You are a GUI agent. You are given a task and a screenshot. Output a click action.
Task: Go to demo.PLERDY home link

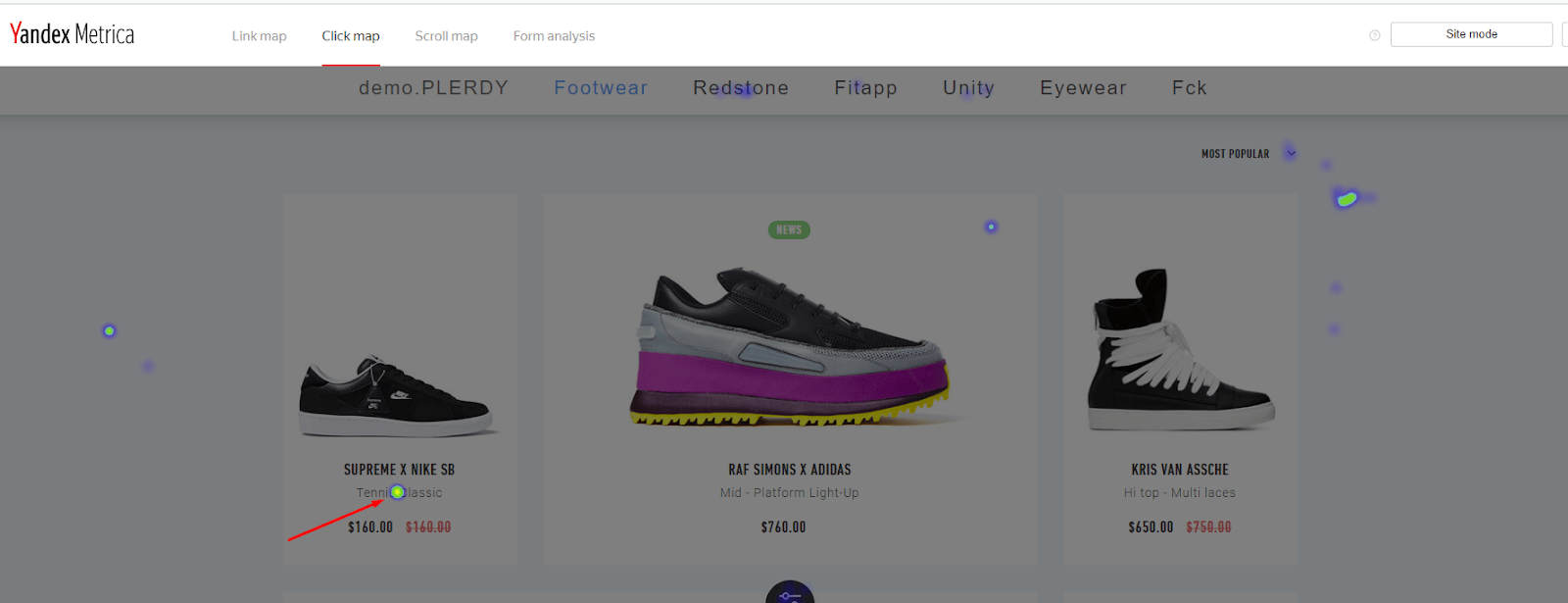point(433,88)
